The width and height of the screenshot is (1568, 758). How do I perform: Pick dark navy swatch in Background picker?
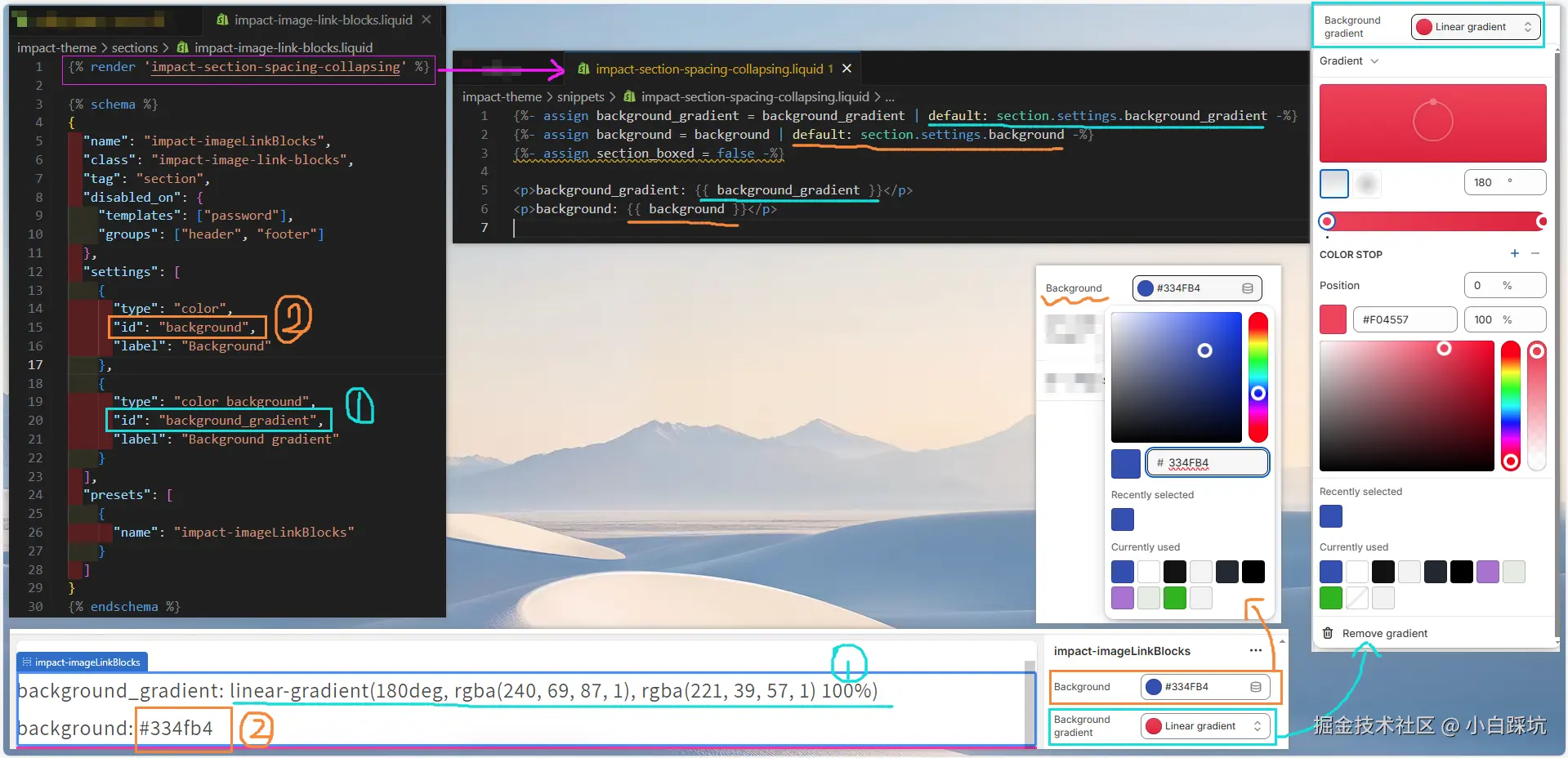(x=1227, y=572)
